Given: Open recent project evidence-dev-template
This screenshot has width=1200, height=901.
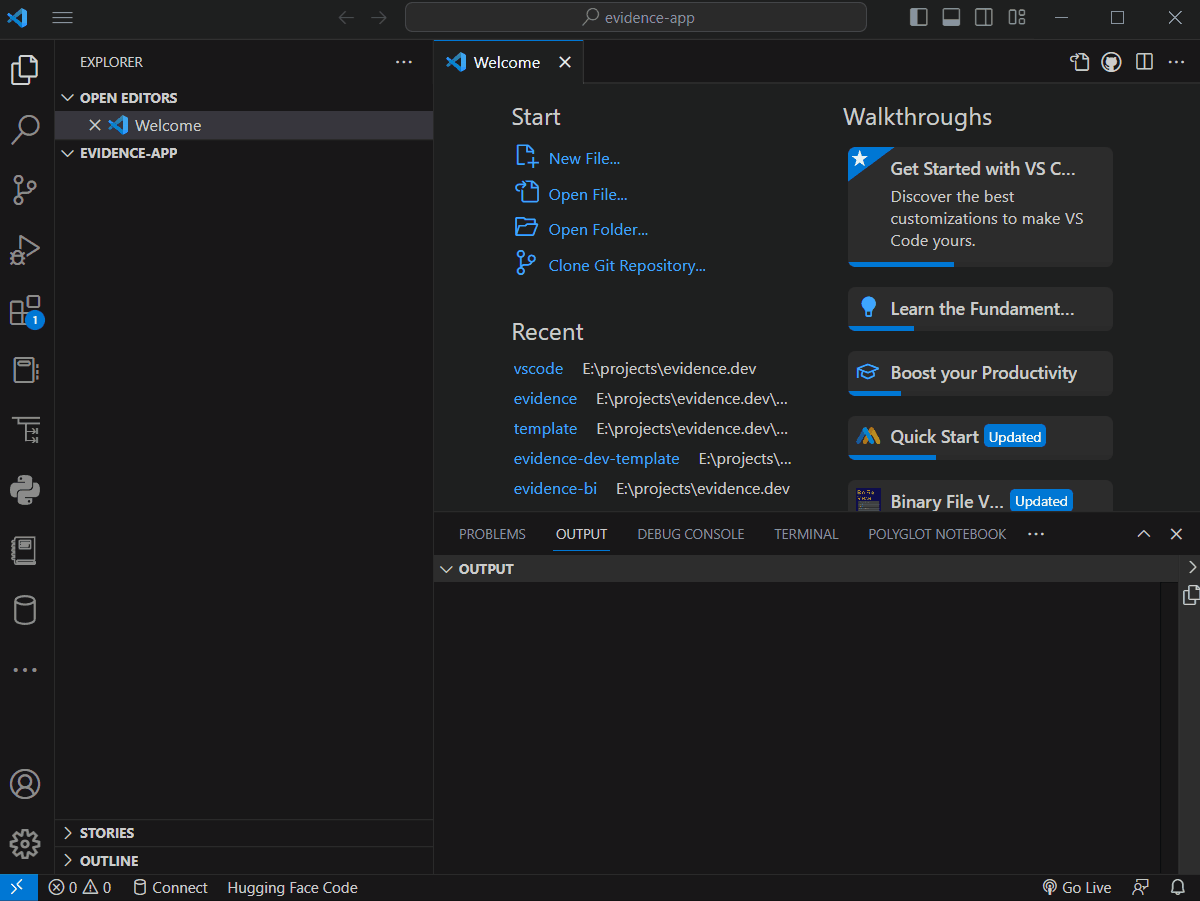Looking at the screenshot, I should (x=596, y=458).
